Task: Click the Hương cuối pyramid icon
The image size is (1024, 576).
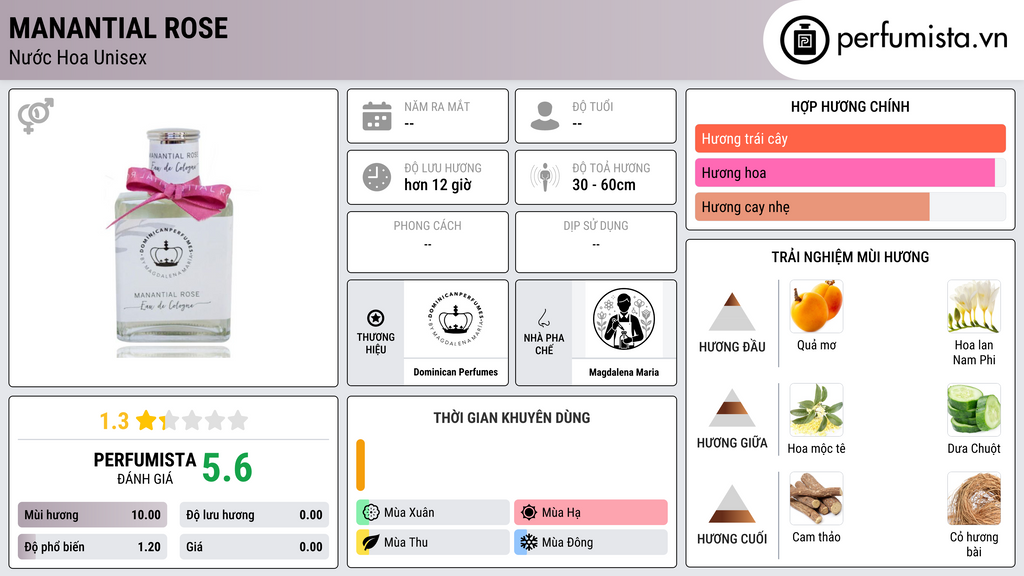Action: click(x=732, y=504)
